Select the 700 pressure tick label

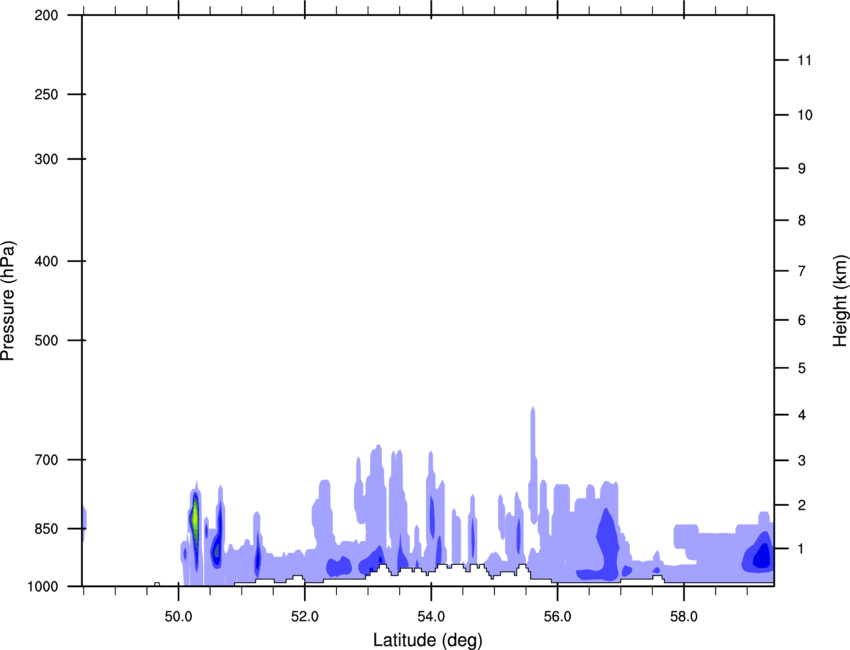[46, 460]
